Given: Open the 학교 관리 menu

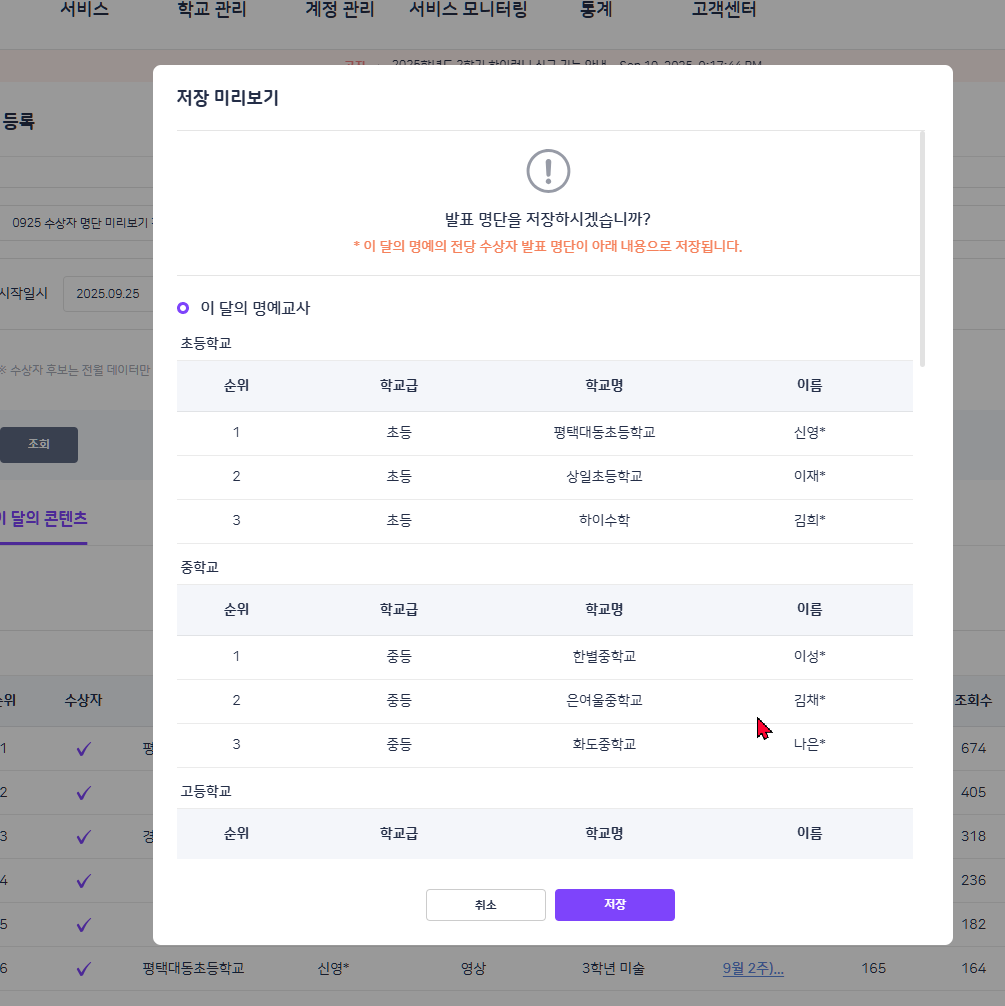Looking at the screenshot, I should 211,10.
